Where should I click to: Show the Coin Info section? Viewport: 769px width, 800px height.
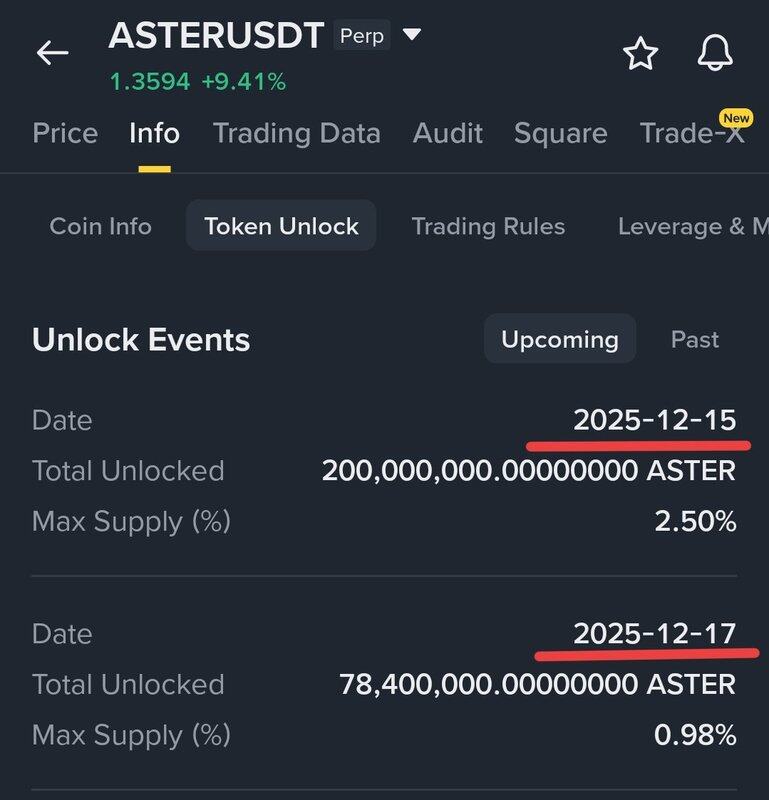click(x=100, y=226)
